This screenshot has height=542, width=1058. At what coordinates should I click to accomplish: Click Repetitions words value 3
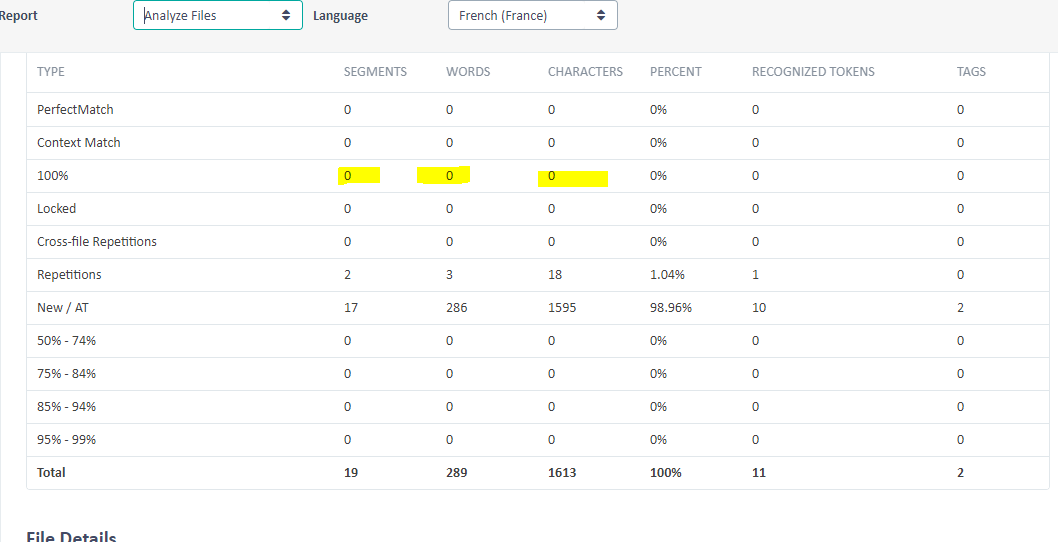[x=449, y=275]
